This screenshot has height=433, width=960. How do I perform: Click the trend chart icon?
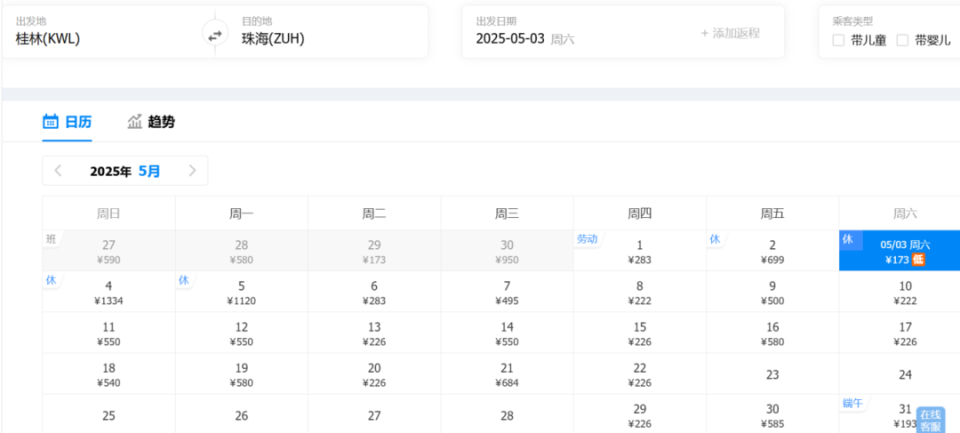(135, 121)
